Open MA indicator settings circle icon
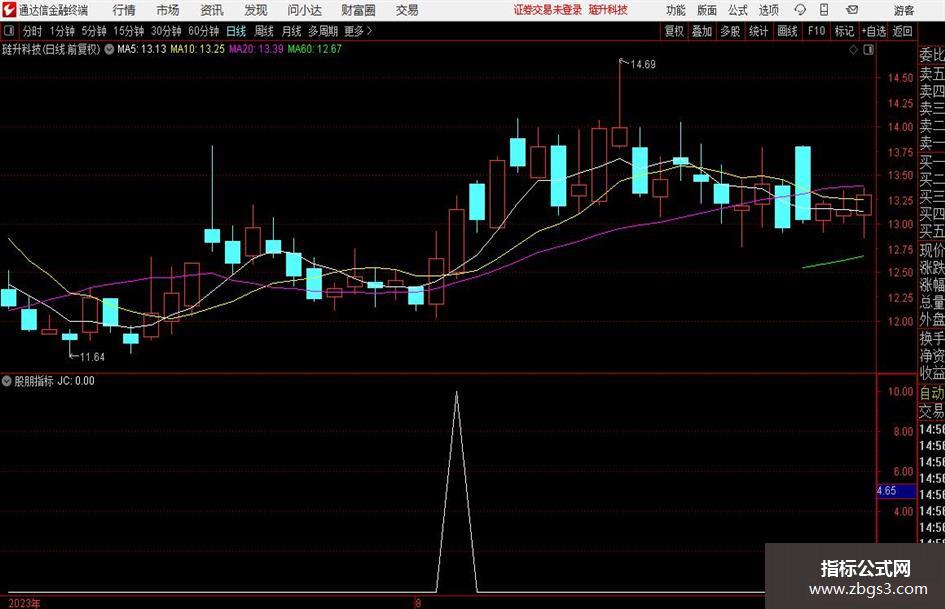The height and width of the screenshot is (609, 945). pyautogui.click(x=109, y=49)
